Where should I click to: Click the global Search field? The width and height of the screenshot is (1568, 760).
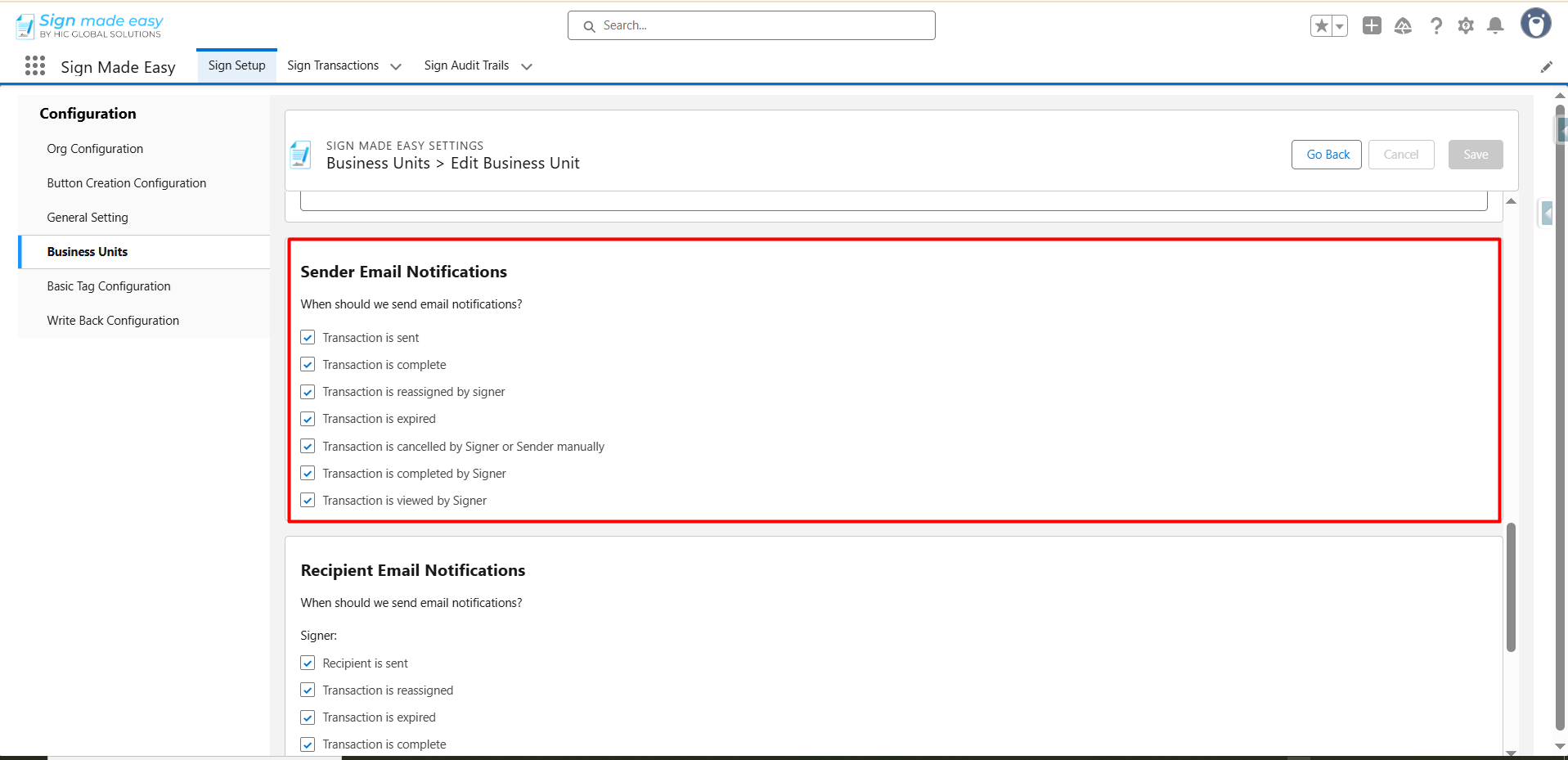pos(751,25)
